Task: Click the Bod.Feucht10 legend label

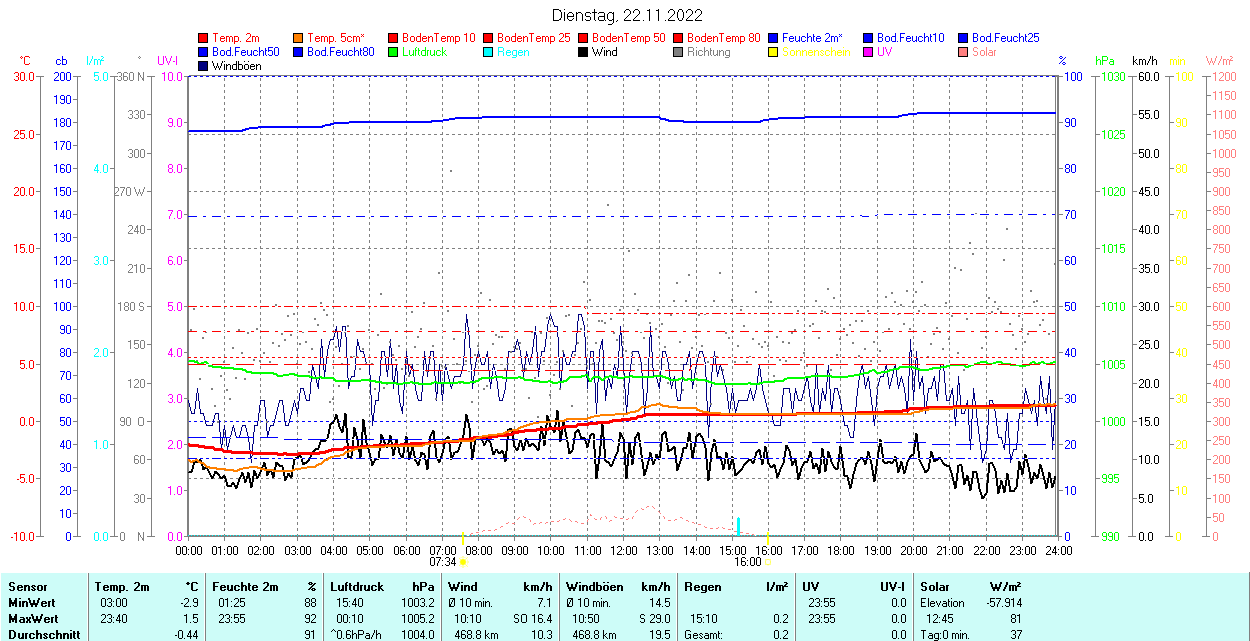Action: [910, 38]
